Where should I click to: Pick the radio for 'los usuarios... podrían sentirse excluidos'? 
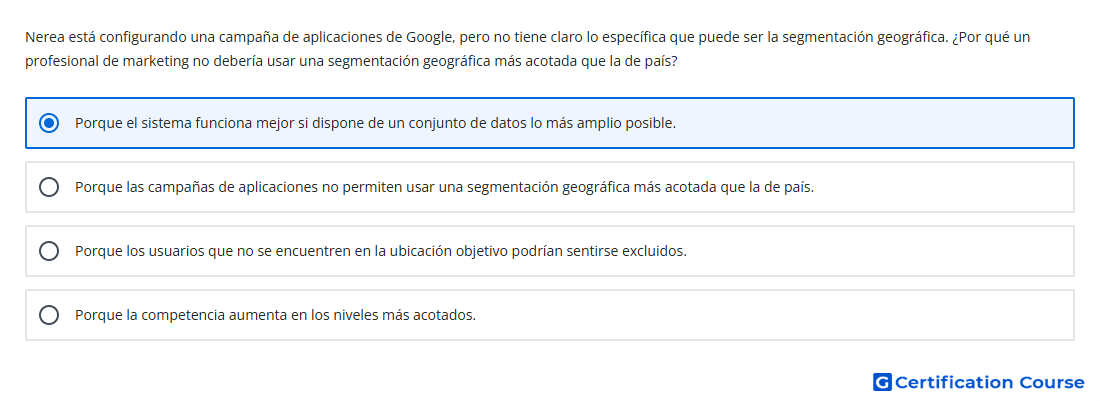[x=49, y=251]
